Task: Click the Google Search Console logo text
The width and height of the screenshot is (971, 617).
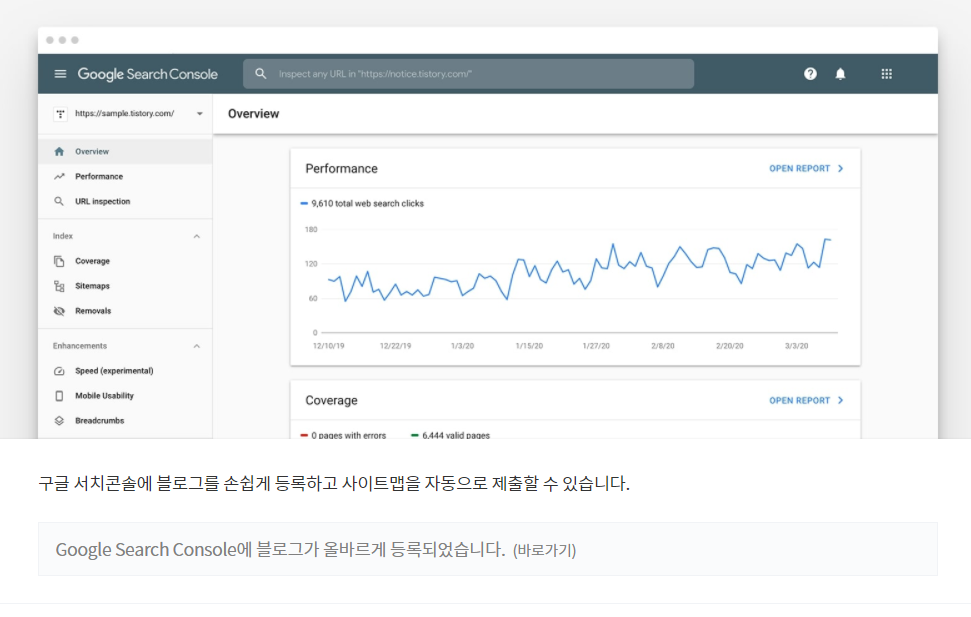Action: [x=147, y=74]
